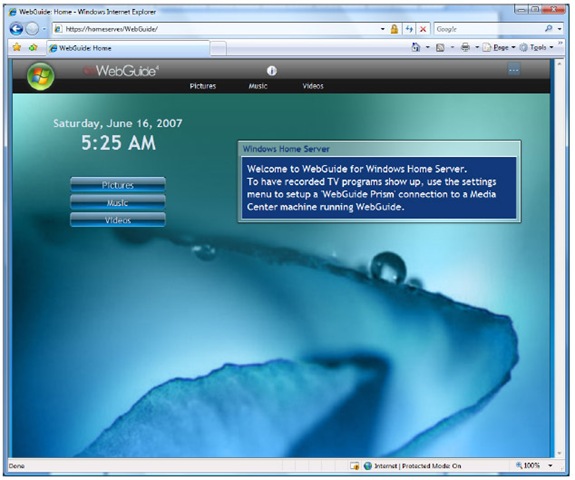Expand the address bar history dropdown
Screen dimensions: 575x480
pos(382,29)
